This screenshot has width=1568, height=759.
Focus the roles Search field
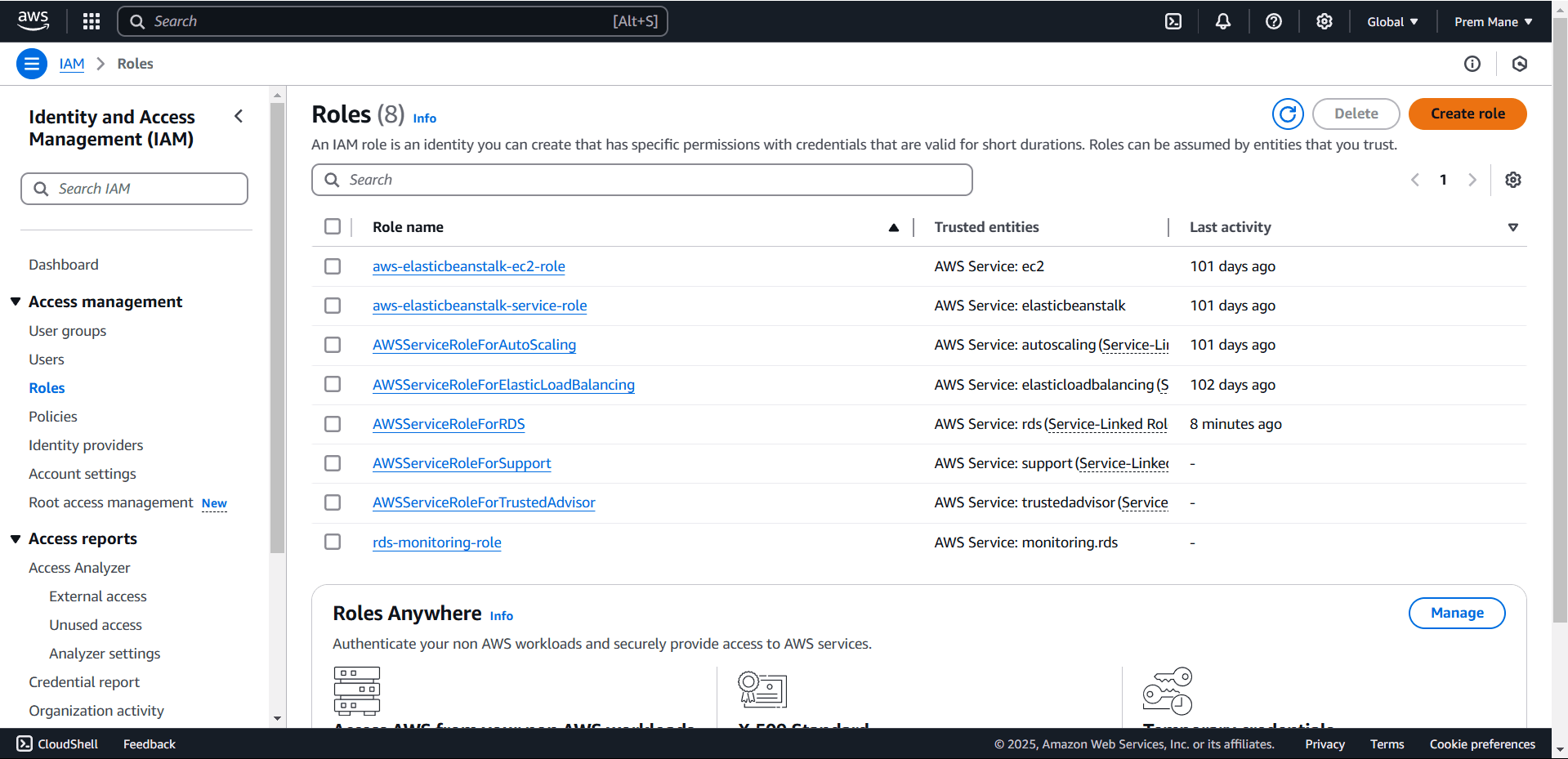(x=642, y=180)
